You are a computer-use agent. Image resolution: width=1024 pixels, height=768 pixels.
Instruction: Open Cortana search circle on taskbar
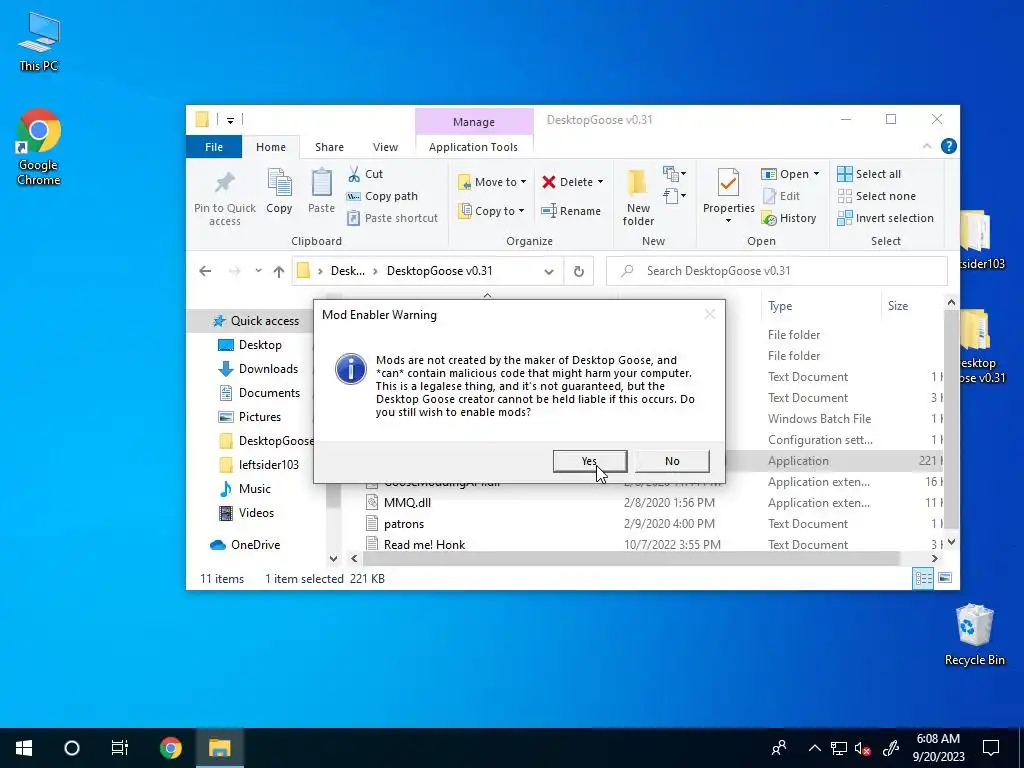[x=72, y=748]
